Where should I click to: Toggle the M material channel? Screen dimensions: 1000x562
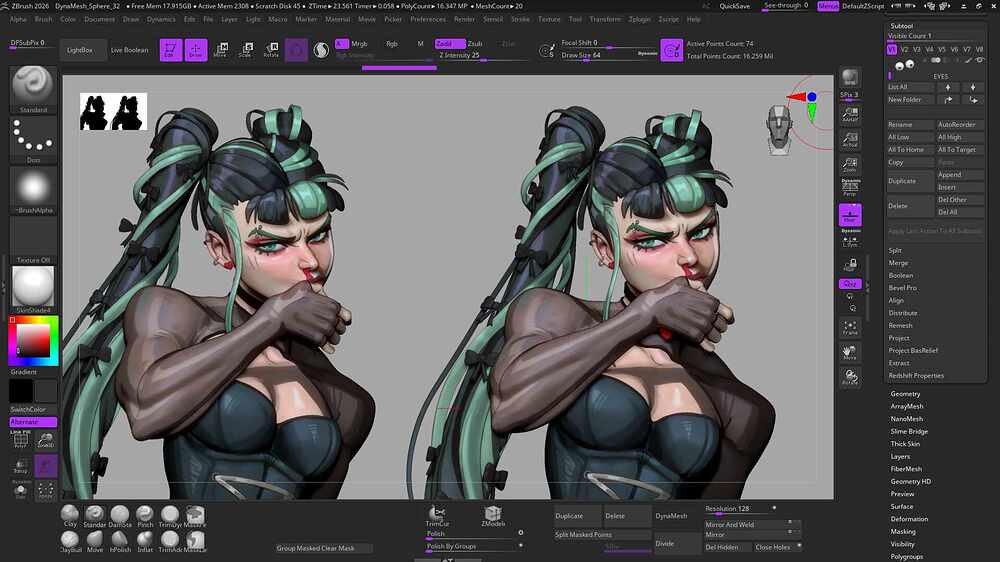coord(420,44)
